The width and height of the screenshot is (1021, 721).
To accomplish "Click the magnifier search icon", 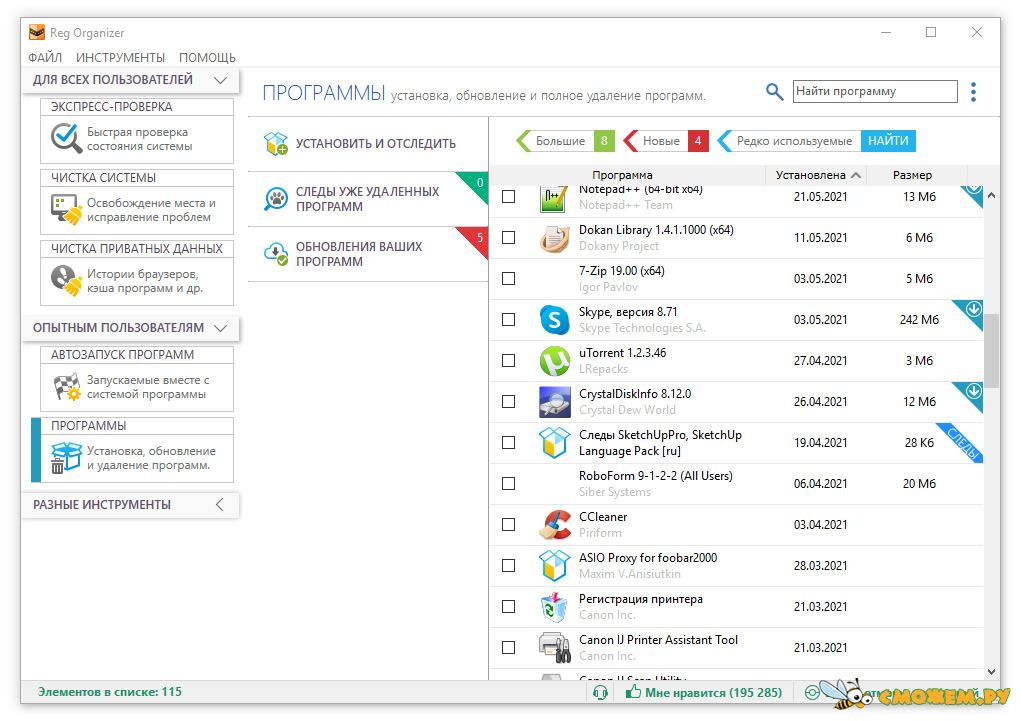I will click(774, 92).
